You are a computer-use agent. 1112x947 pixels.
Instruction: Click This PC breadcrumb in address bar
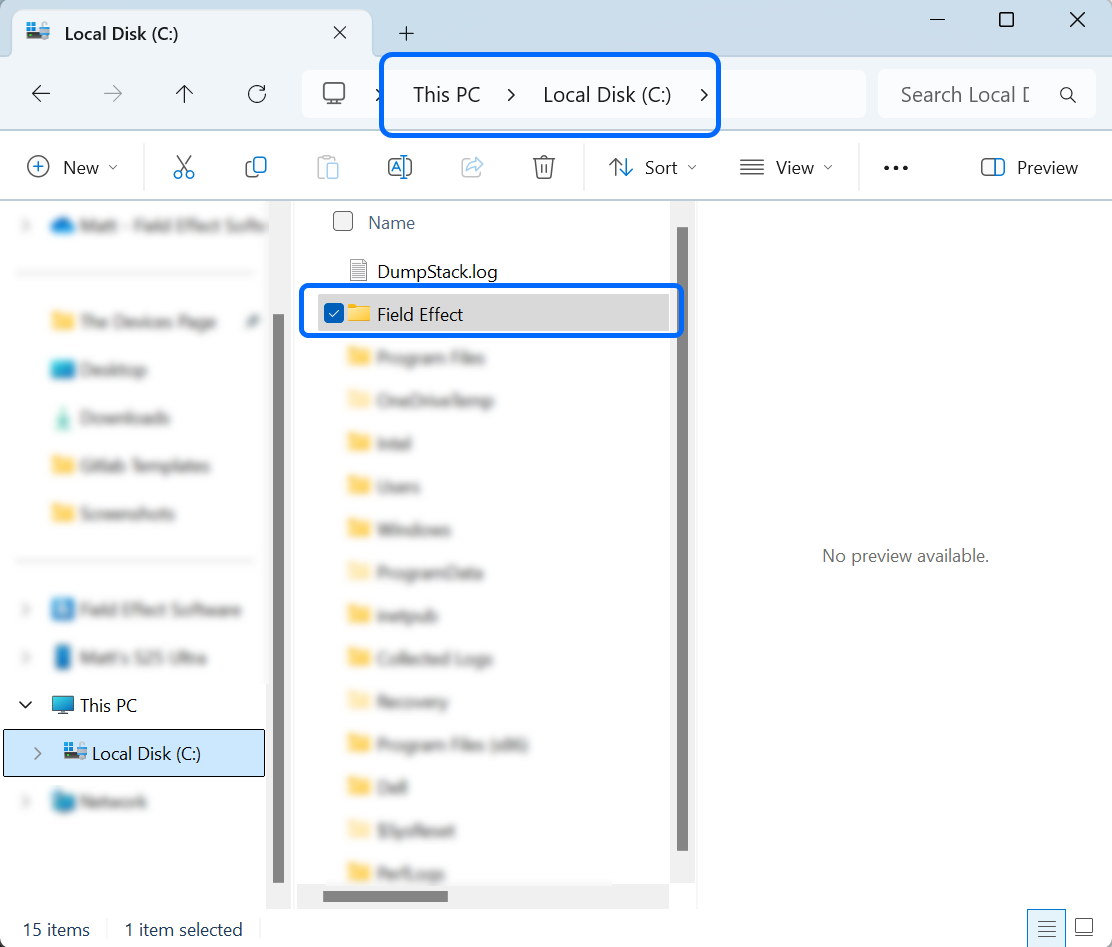click(x=447, y=94)
